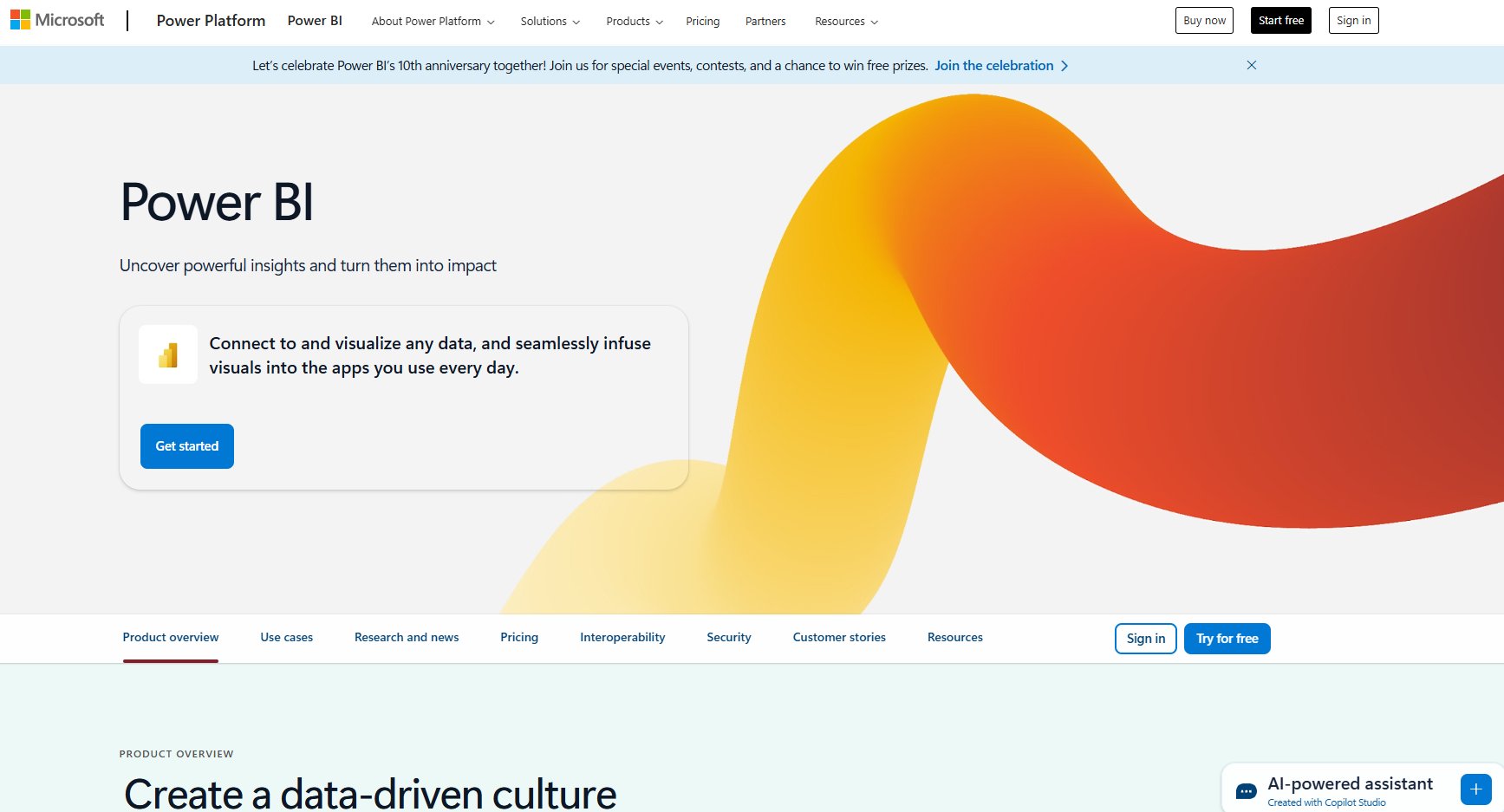
Task: Expand About Power Platform menu
Action: tap(433, 21)
